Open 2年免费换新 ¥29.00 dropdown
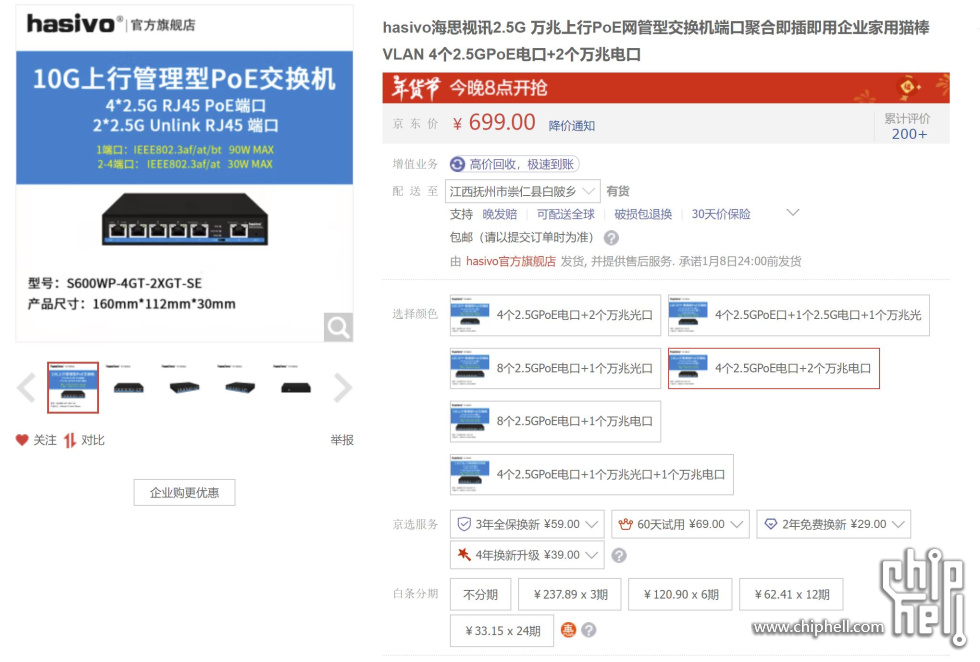This screenshot has height=662, width=980. pos(833,524)
